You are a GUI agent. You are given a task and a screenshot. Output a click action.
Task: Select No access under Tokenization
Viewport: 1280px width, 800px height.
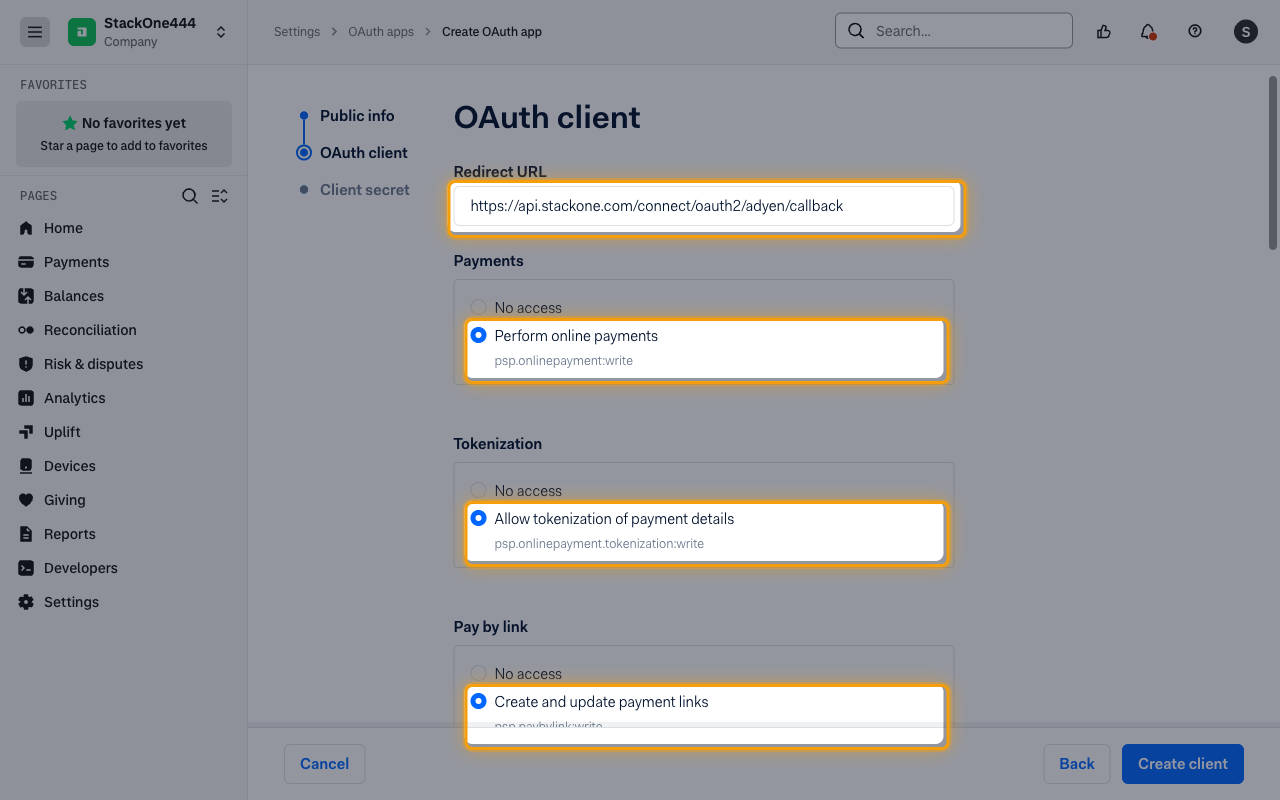(479, 490)
